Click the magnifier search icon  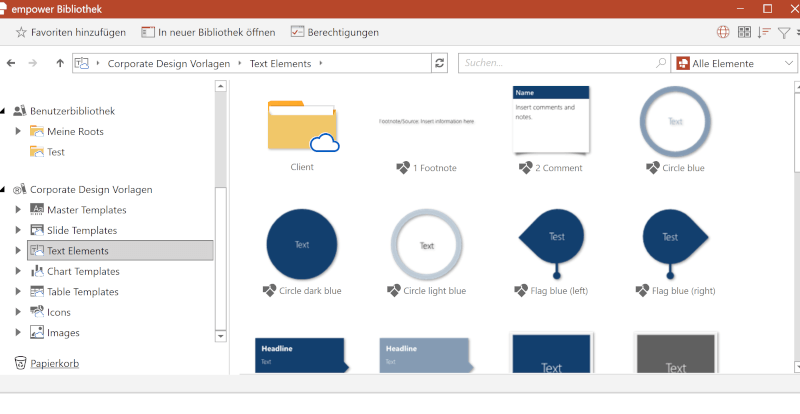click(661, 63)
